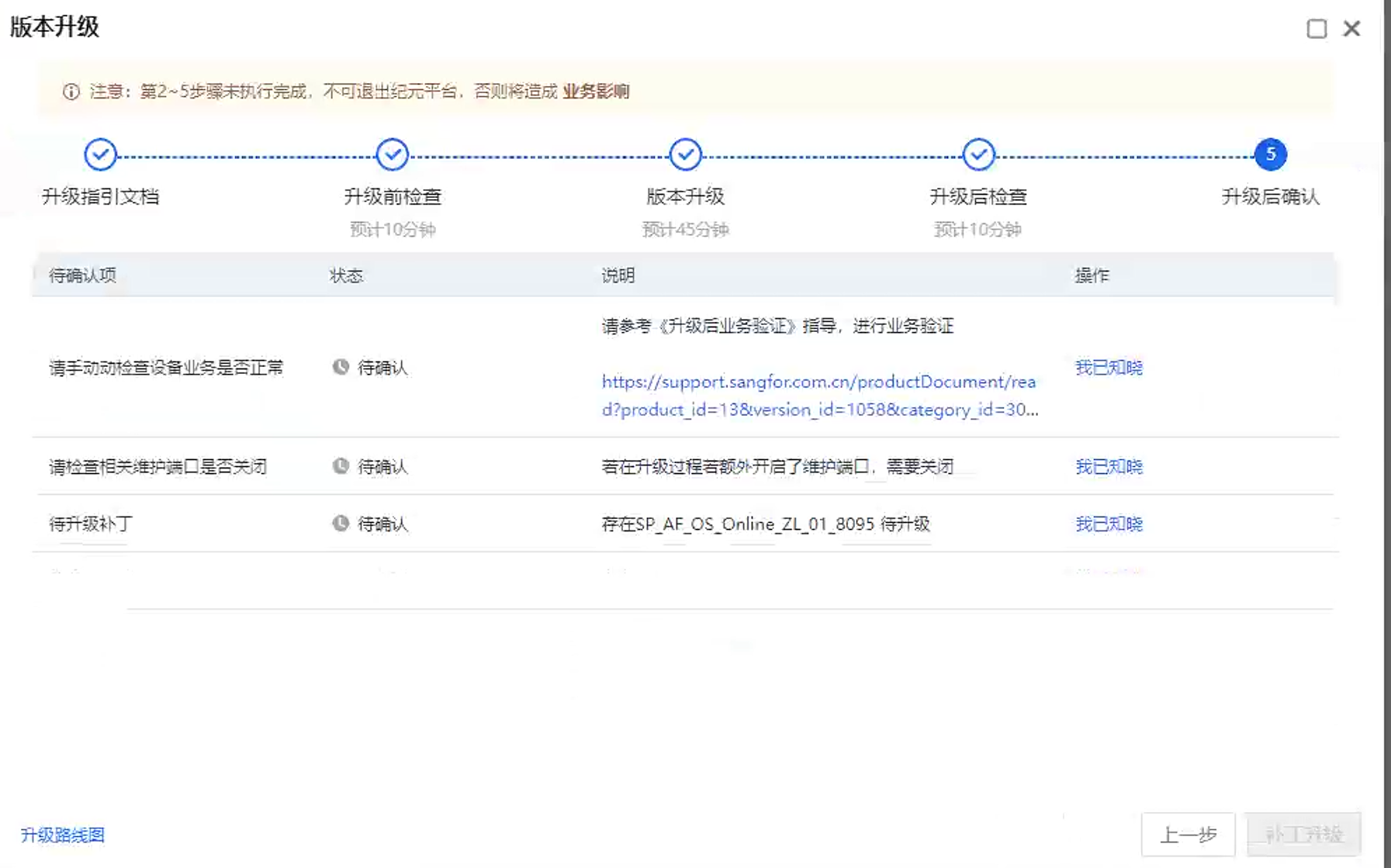Open the support.sangfor.com.cn document link
Screen dimensions: 1391x868
click(818, 396)
